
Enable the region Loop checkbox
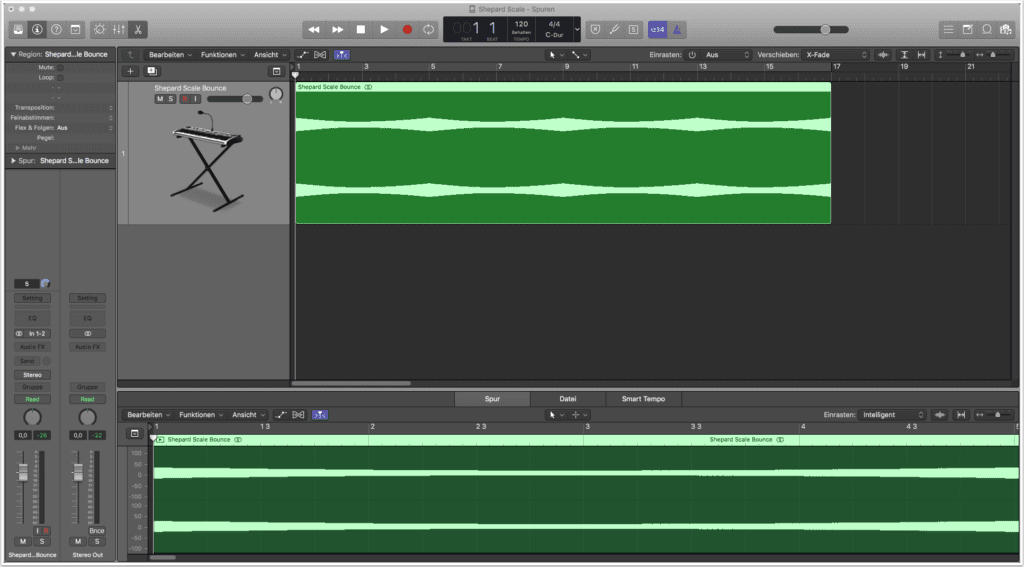[60, 77]
